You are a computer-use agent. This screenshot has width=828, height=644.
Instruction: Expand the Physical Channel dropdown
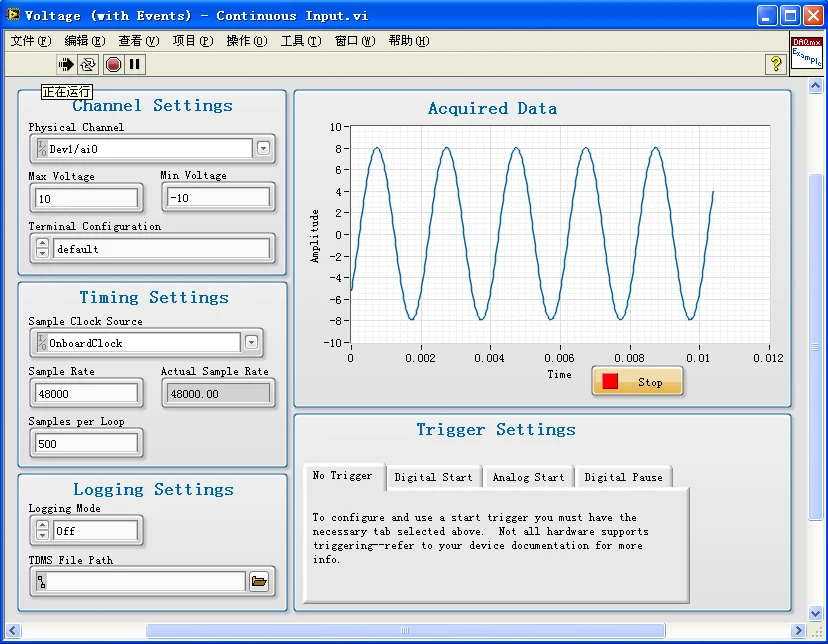(263, 149)
